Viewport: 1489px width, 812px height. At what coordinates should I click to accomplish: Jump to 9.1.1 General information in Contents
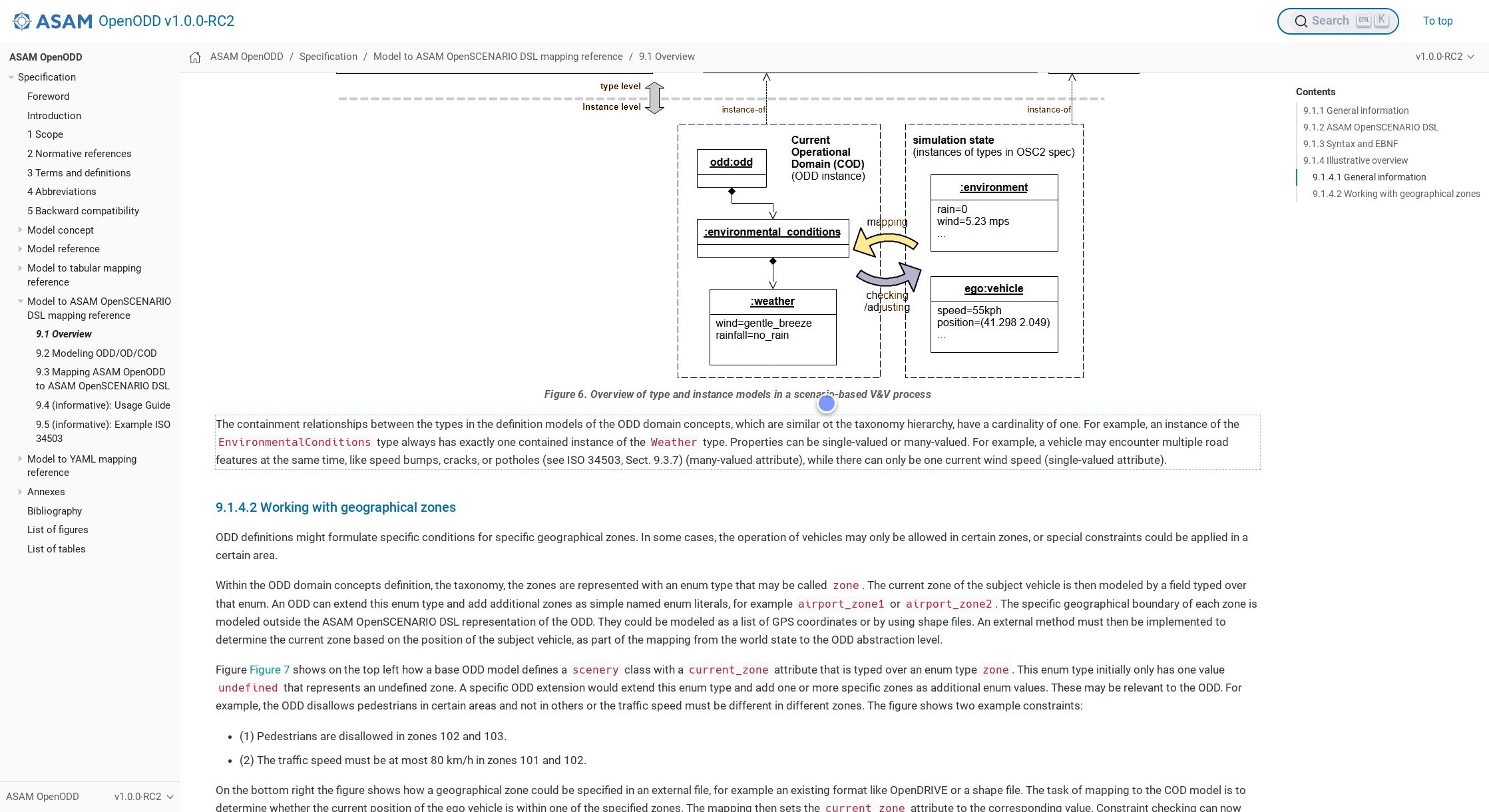click(1356, 110)
